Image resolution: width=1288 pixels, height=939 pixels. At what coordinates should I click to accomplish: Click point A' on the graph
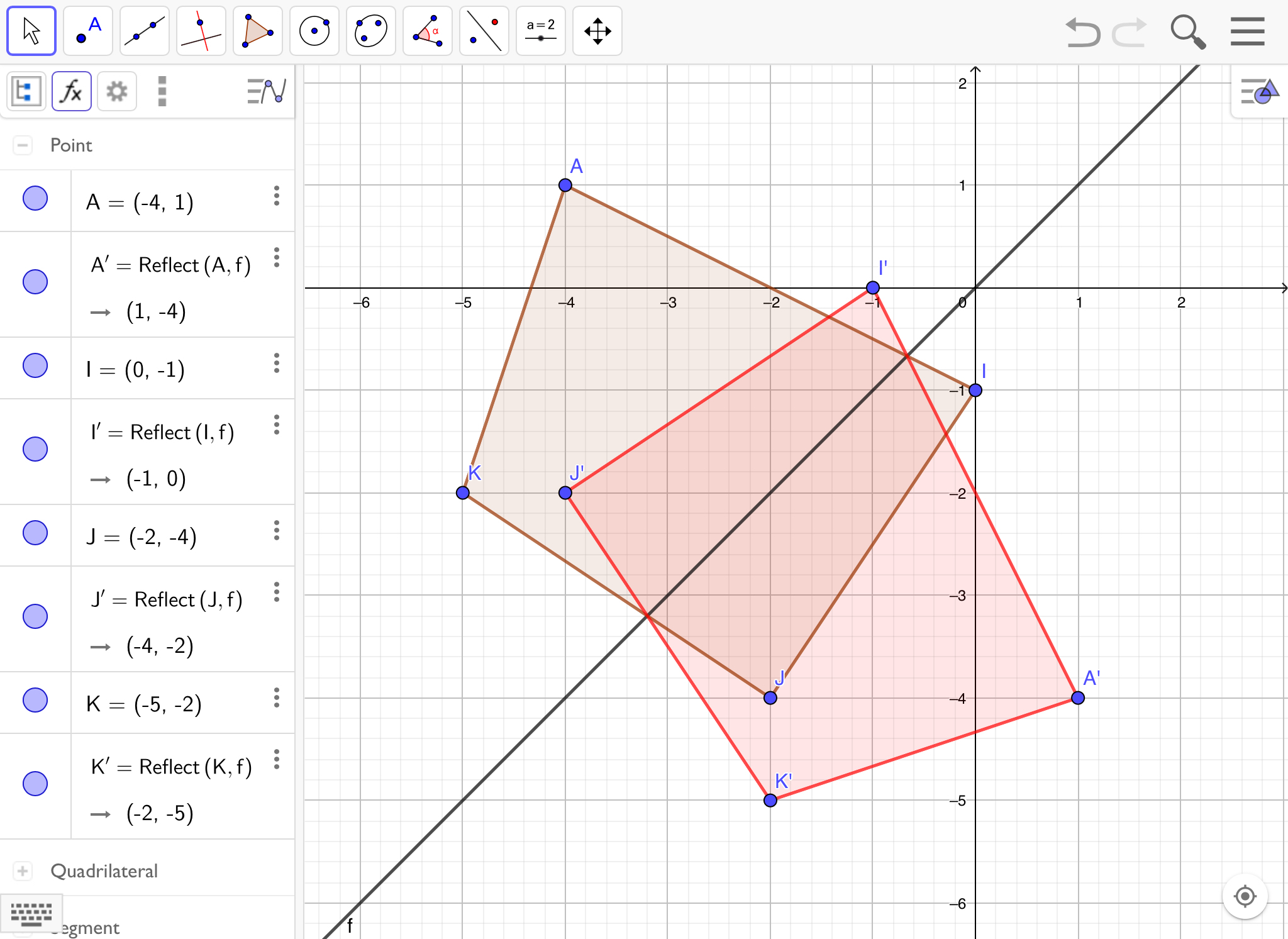(1078, 697)
